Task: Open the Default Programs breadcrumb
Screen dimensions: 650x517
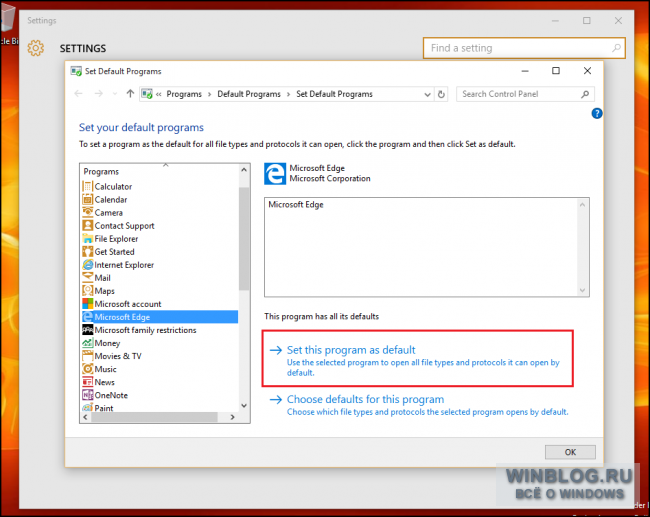Action: [249, 94]
